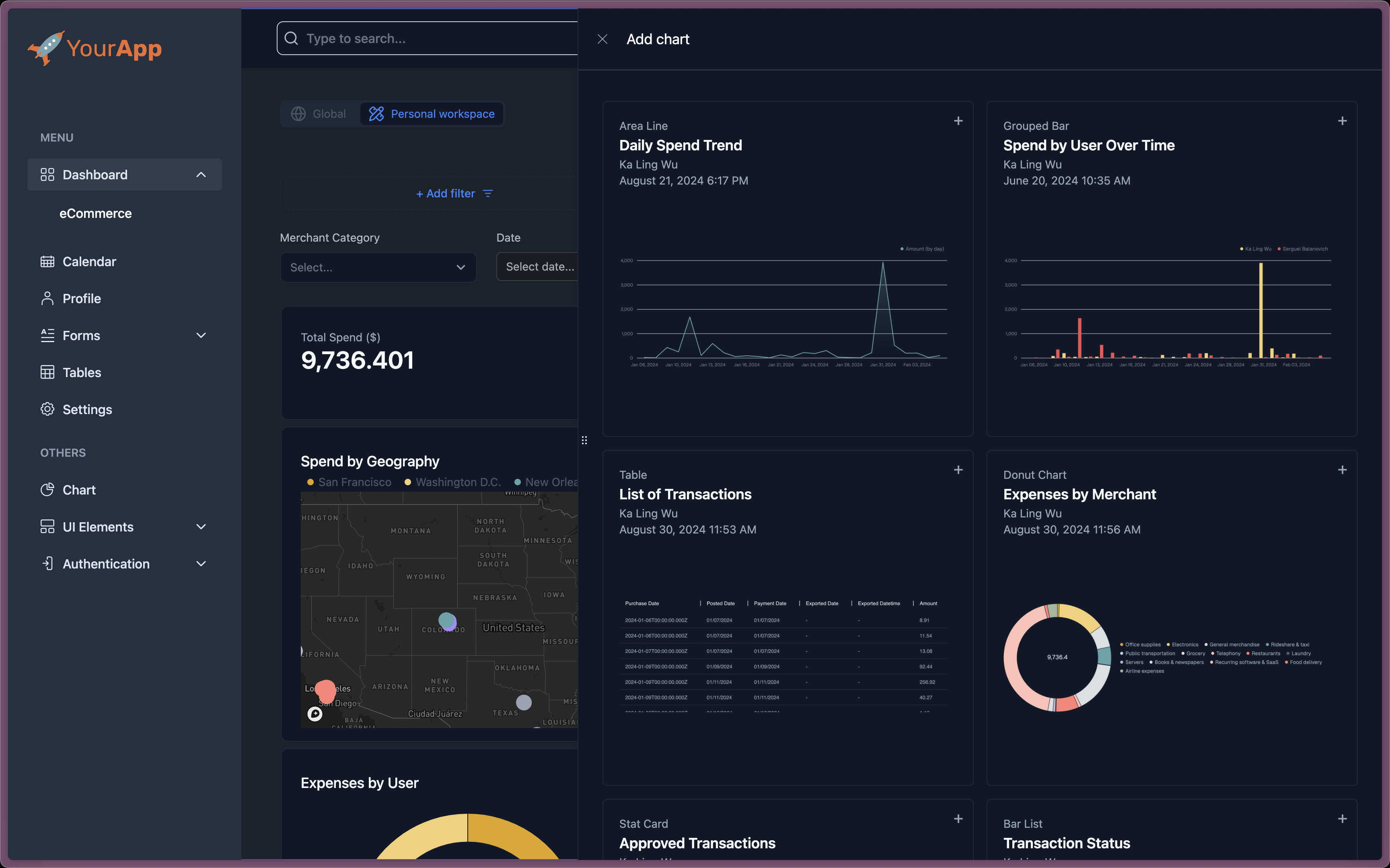Open the Merchant Category select dropdown
1390x868 pixels.
click(378, 267)
